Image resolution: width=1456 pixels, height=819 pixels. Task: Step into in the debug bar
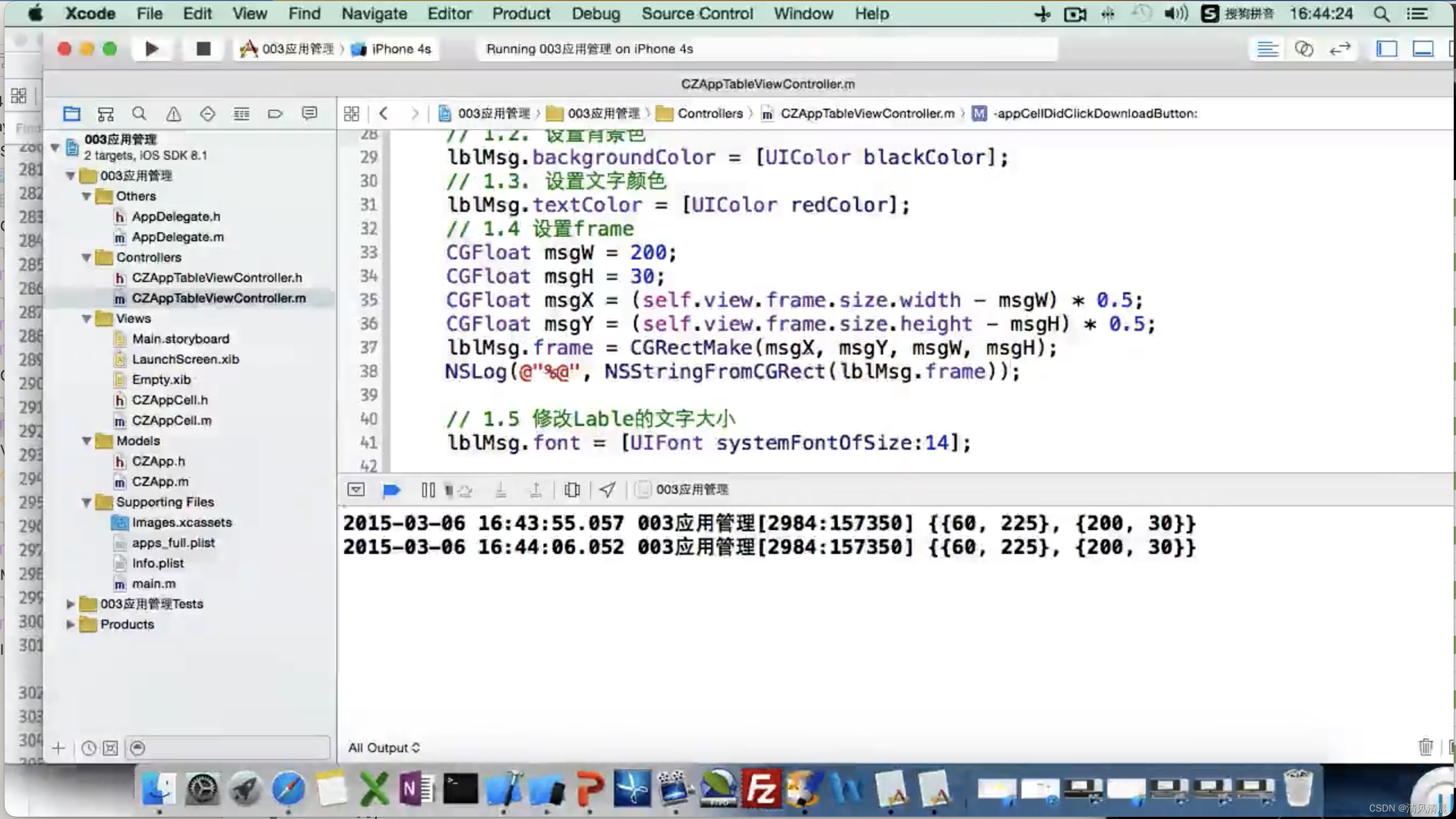pyautogui.click(x=500, y=489)
